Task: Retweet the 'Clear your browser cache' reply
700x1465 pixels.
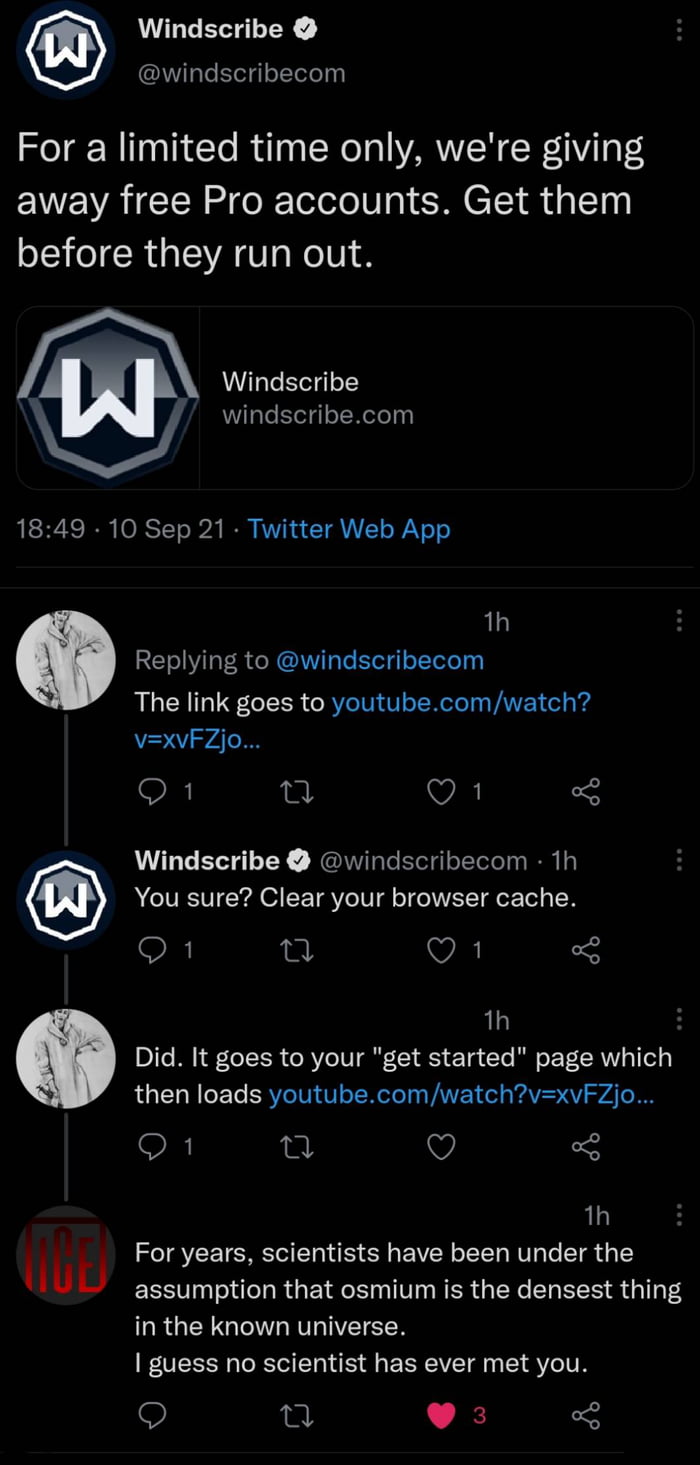Action: (x=298, y=952)
